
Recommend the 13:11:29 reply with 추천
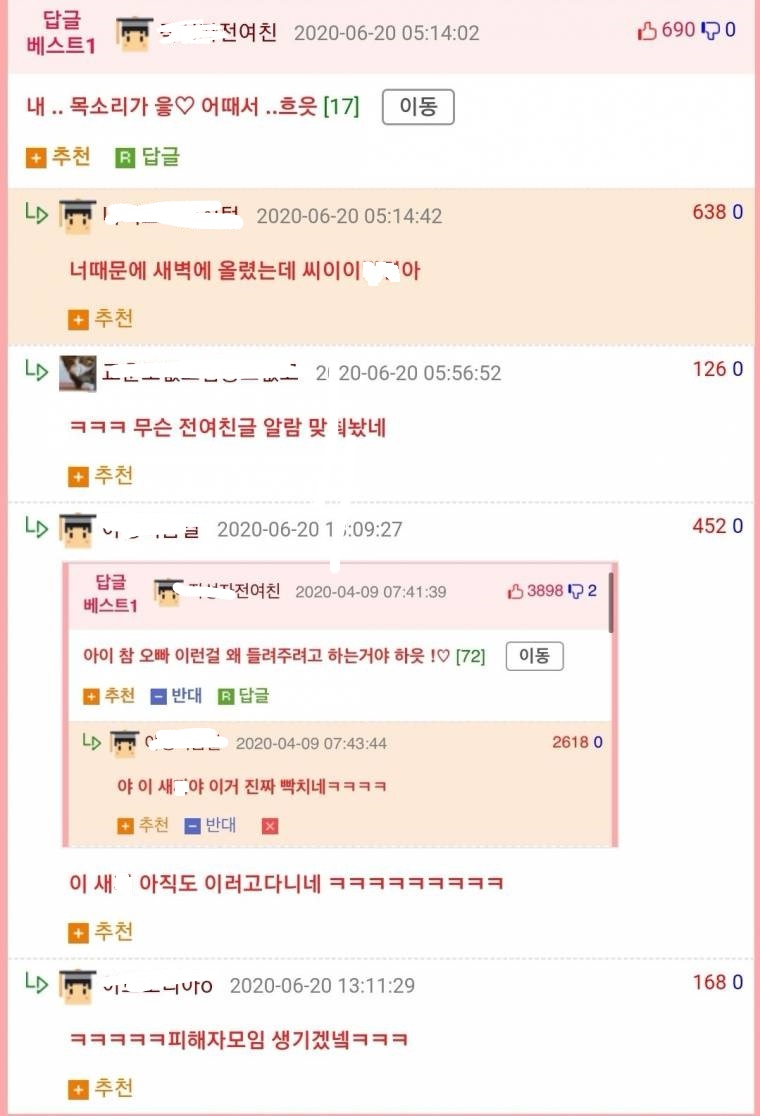click(x=100, y=1088)
